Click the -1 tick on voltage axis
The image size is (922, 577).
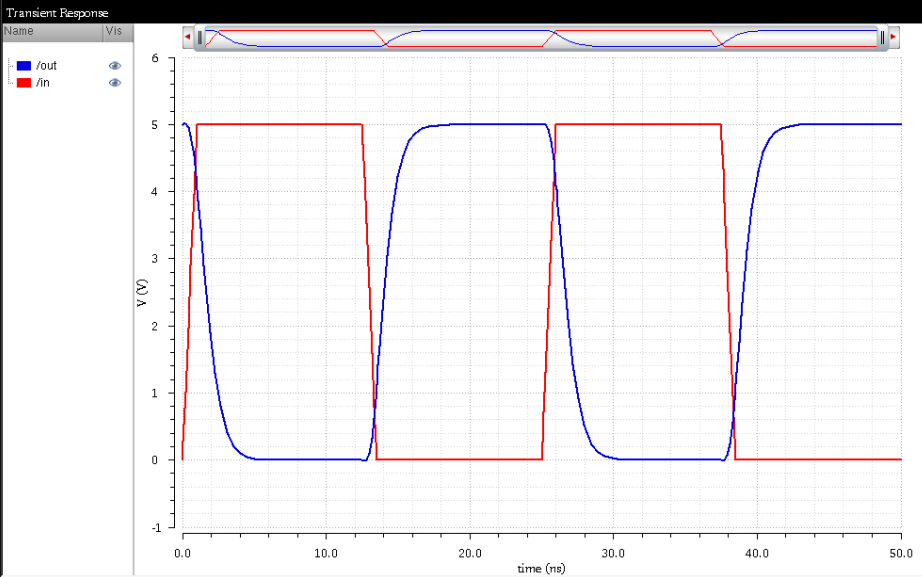(153, 527)
